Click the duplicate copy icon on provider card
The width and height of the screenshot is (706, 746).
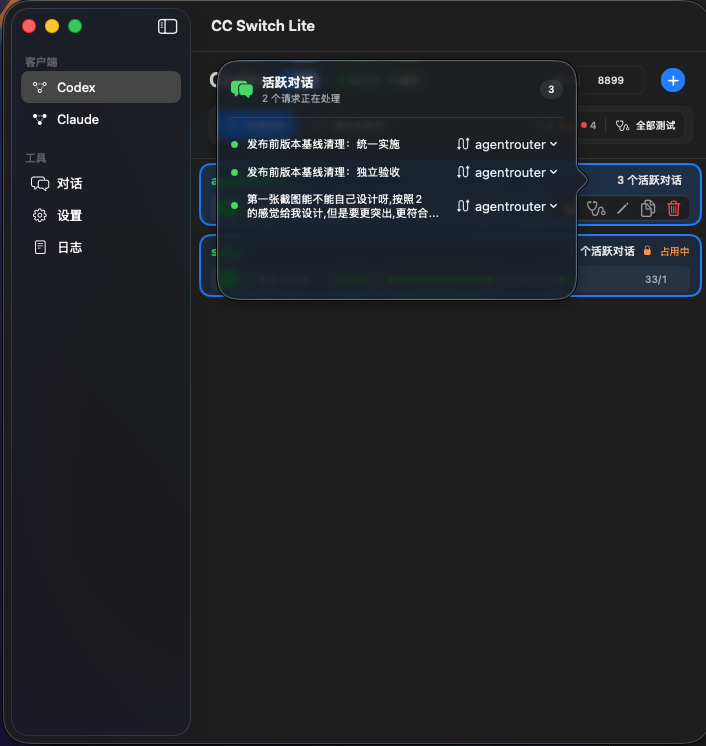647,208
